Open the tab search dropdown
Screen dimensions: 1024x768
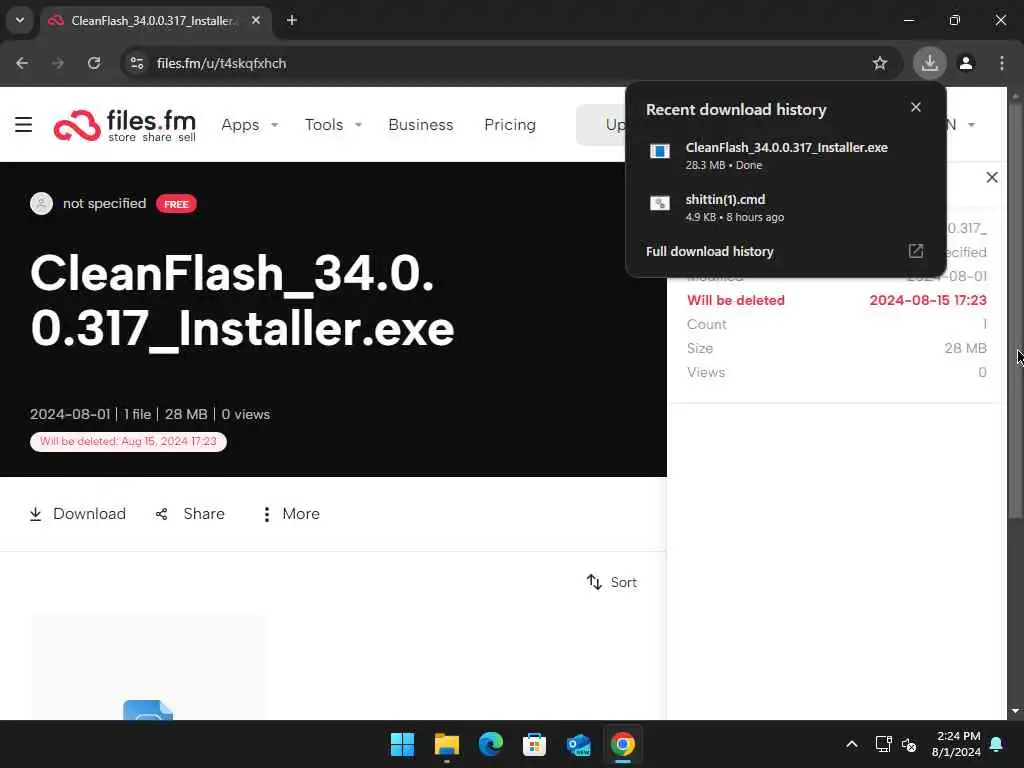coord(20,20)
